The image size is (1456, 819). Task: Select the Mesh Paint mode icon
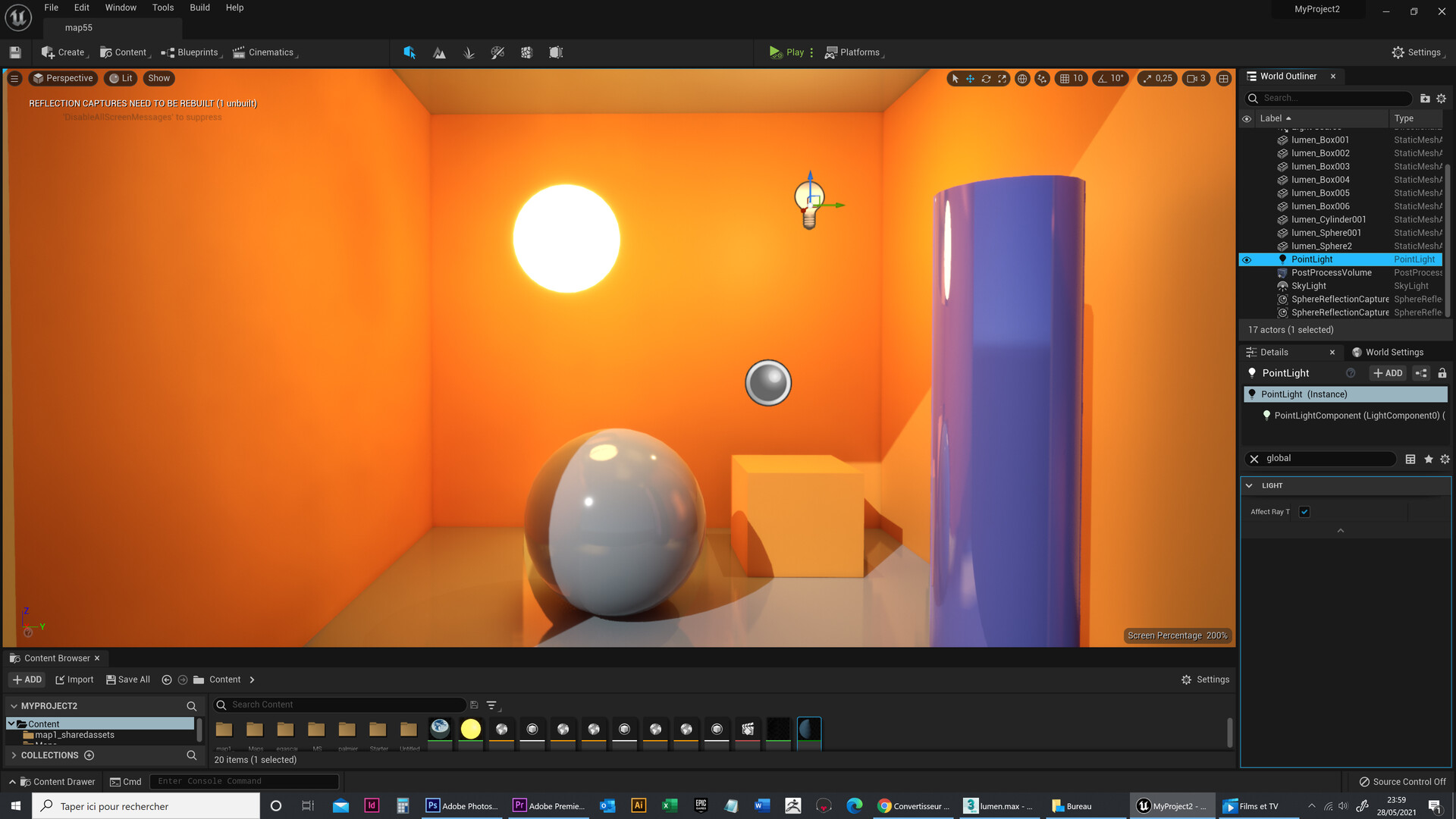point(497,52)
